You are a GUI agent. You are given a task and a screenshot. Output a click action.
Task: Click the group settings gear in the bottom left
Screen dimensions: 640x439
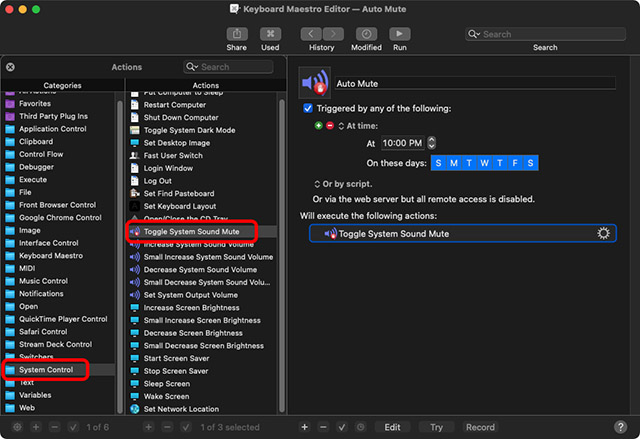pos(17,427)
